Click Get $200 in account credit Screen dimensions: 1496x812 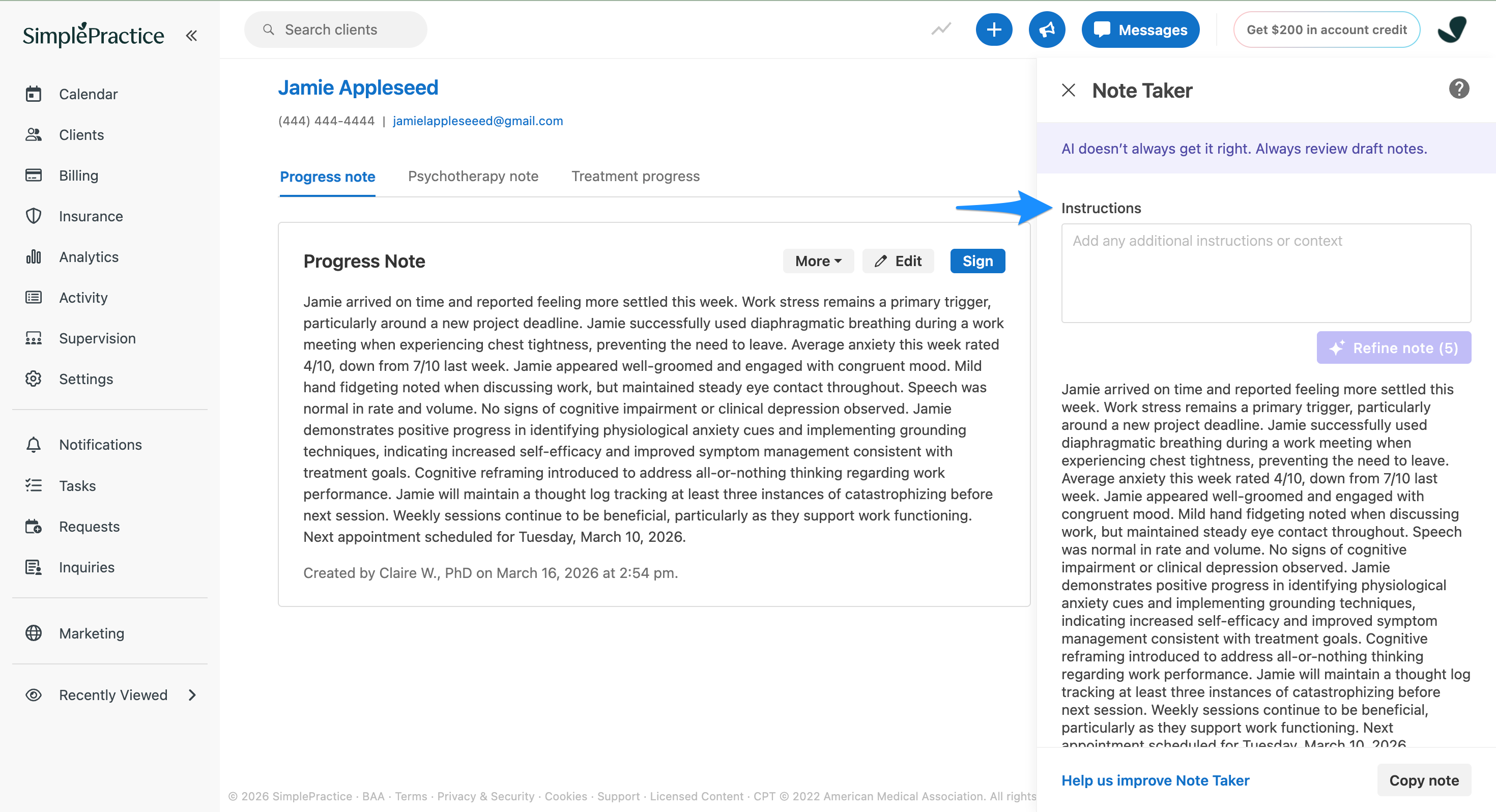tap(1327, 30)
